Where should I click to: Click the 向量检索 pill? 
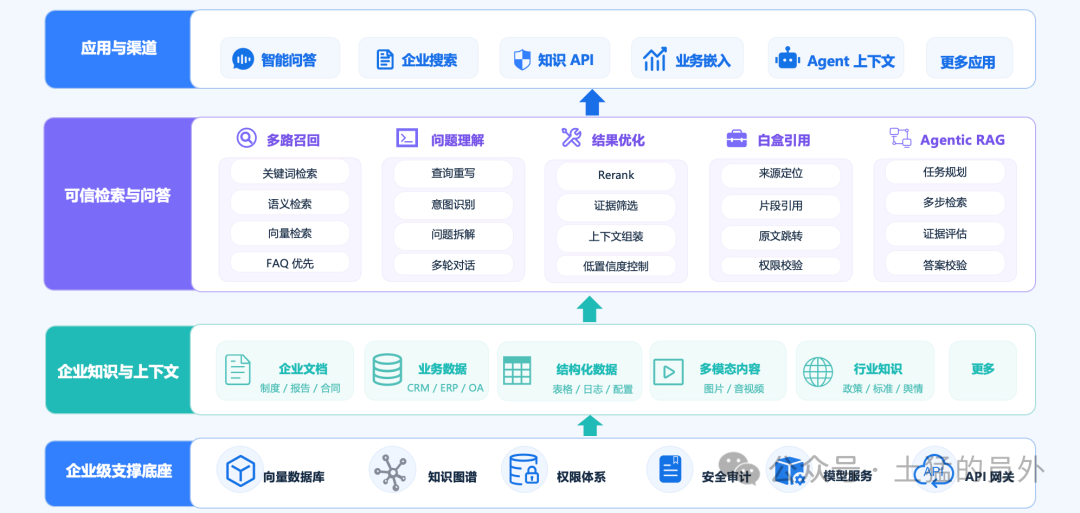[x=290, y=233]
